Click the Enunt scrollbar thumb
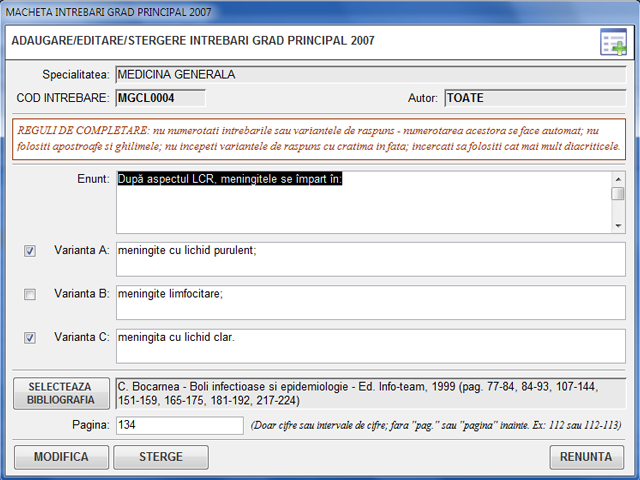 coord(618,193)
